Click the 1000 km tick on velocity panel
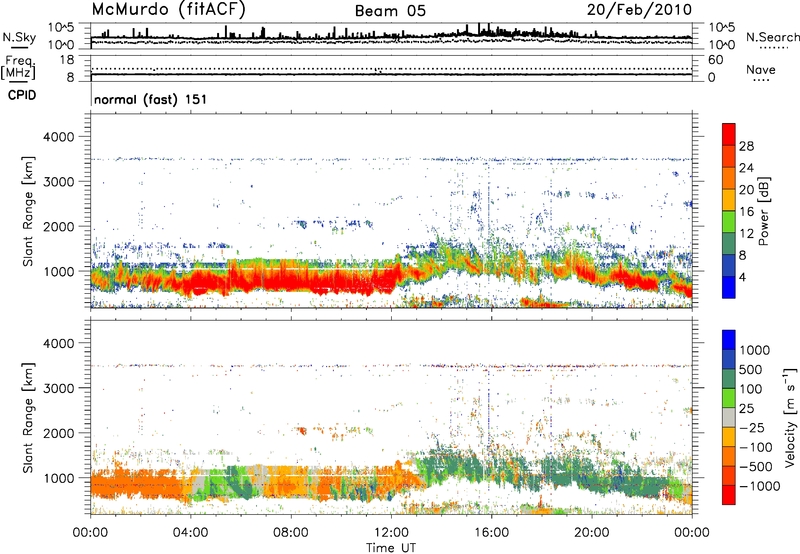This screenshot has height=554, width=800. click(59, 478)
